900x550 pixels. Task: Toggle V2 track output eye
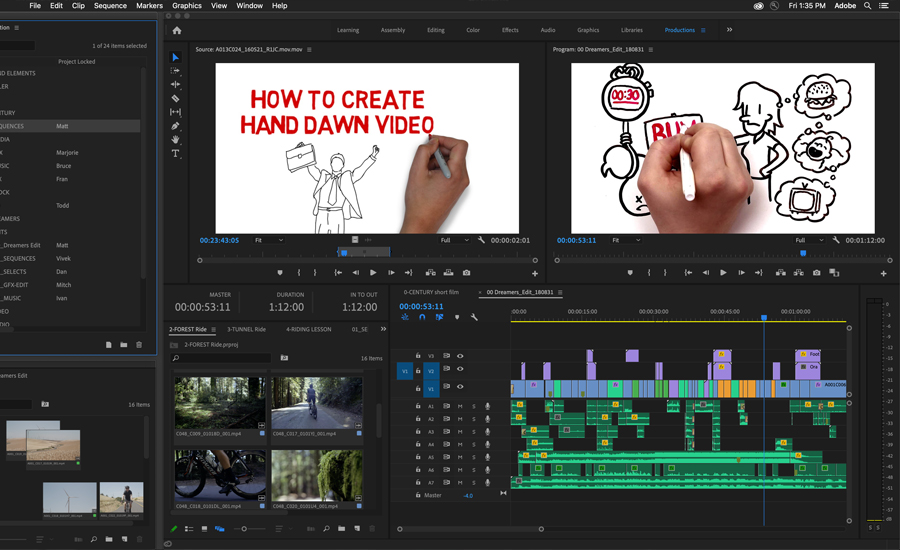coord(460,369)
